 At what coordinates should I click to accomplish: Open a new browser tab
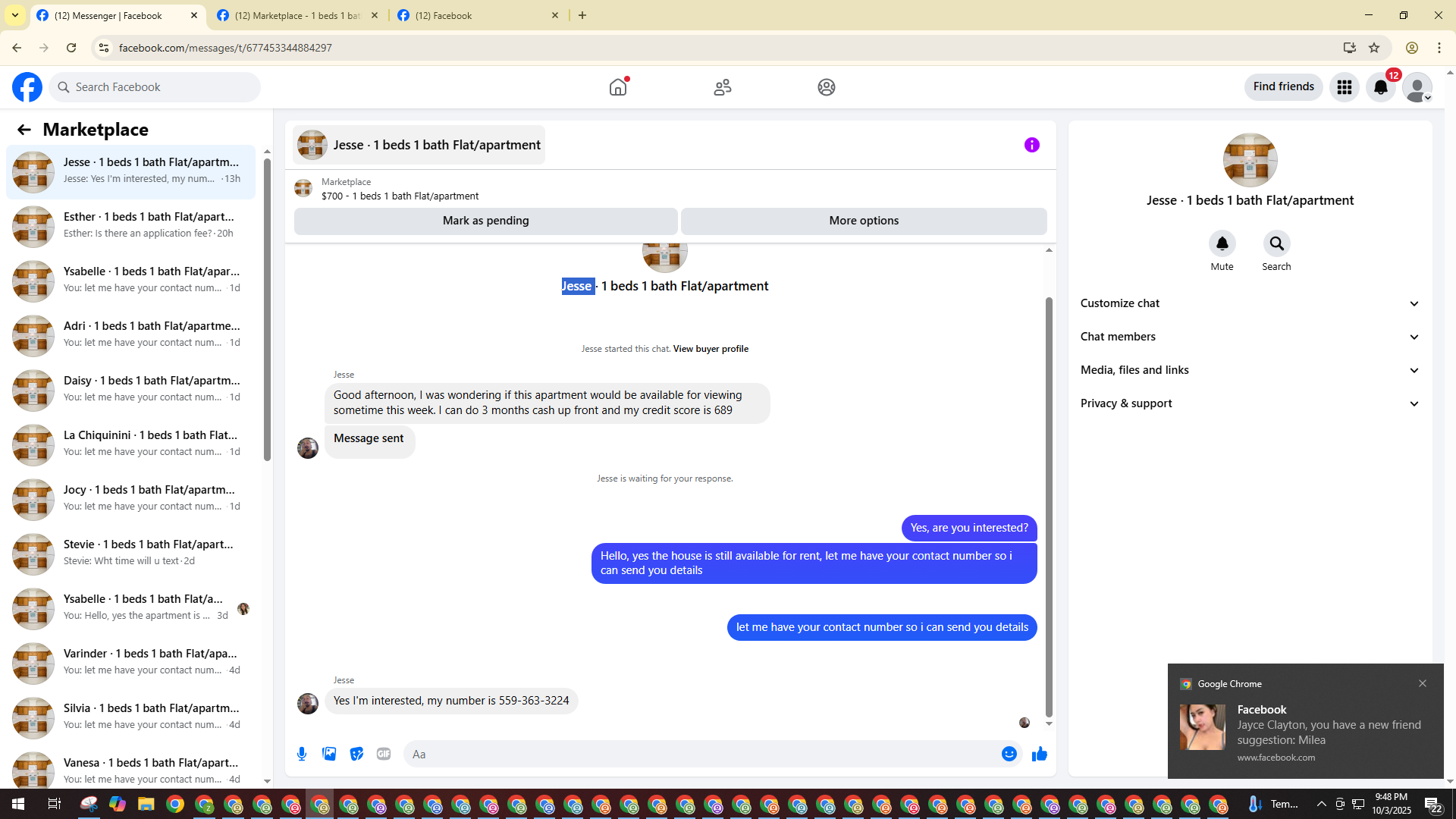[582, 15]
